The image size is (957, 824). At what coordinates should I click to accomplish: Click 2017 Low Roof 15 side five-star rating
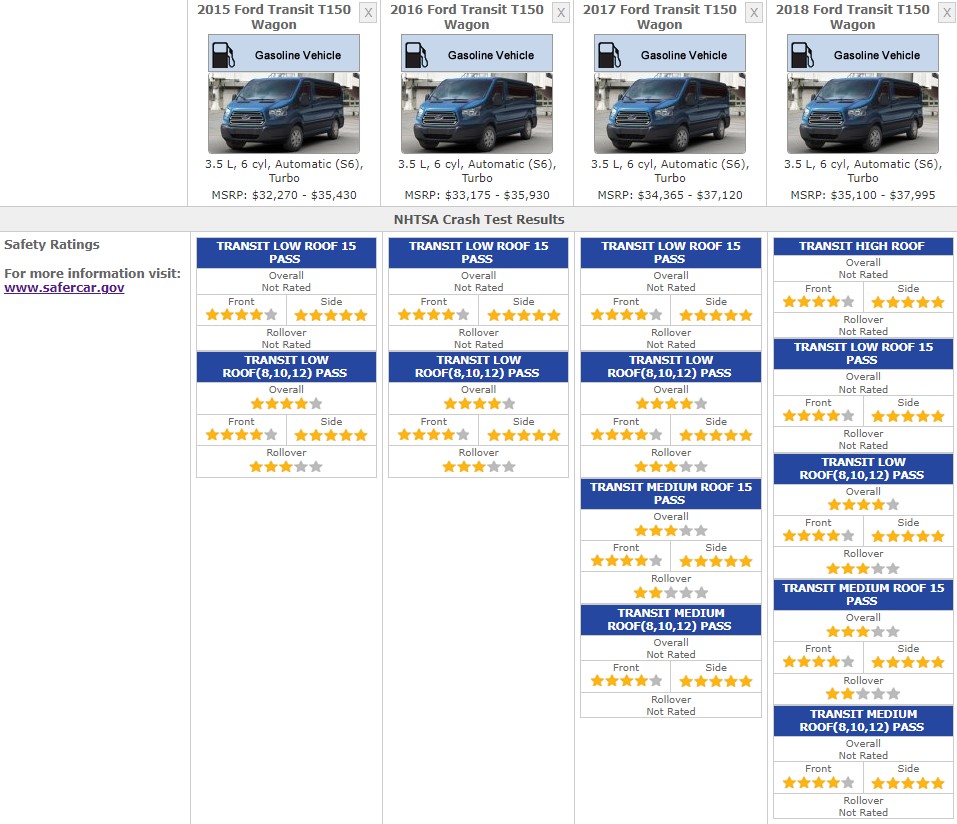[716, 316]
